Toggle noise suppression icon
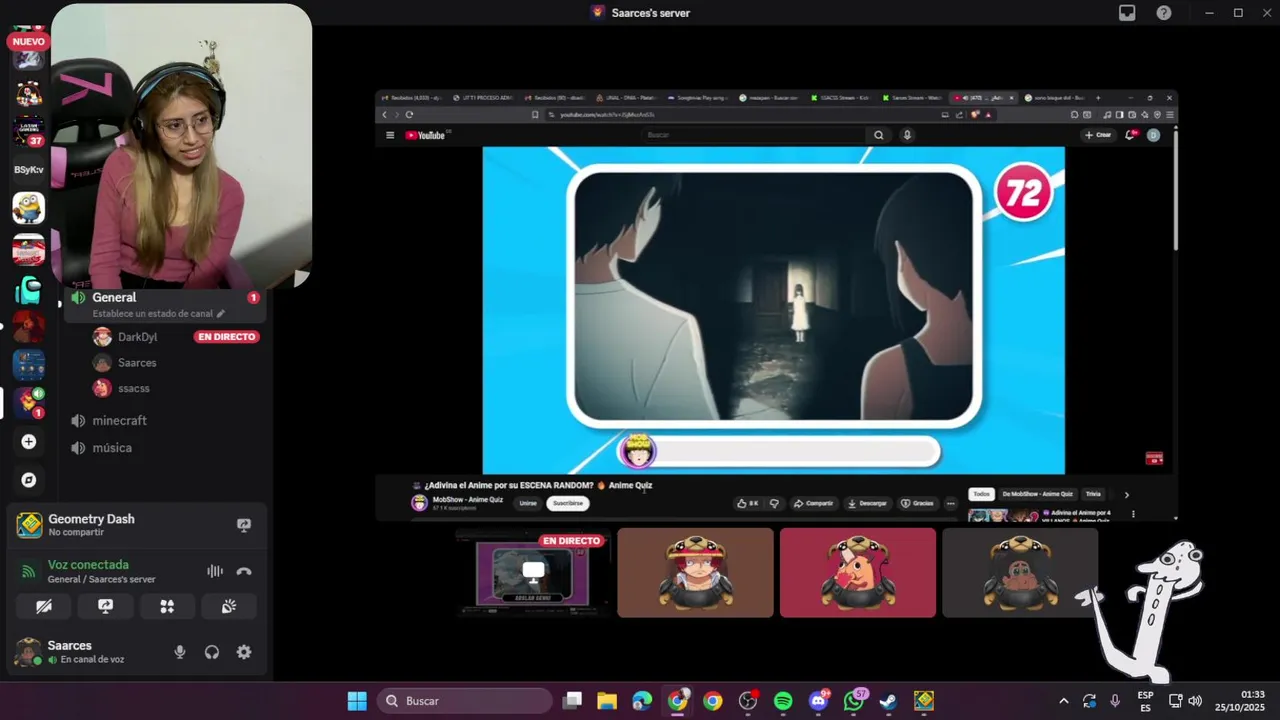The width and height of the screenshot is (1280, 720). coord(215,571)
